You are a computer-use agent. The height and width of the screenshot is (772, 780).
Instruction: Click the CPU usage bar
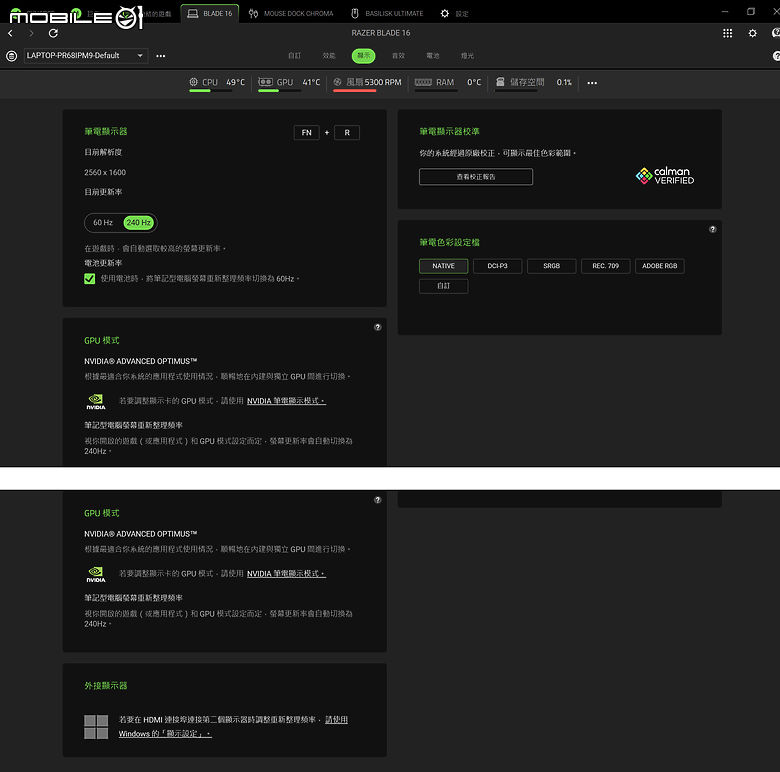tap(211, 91)
